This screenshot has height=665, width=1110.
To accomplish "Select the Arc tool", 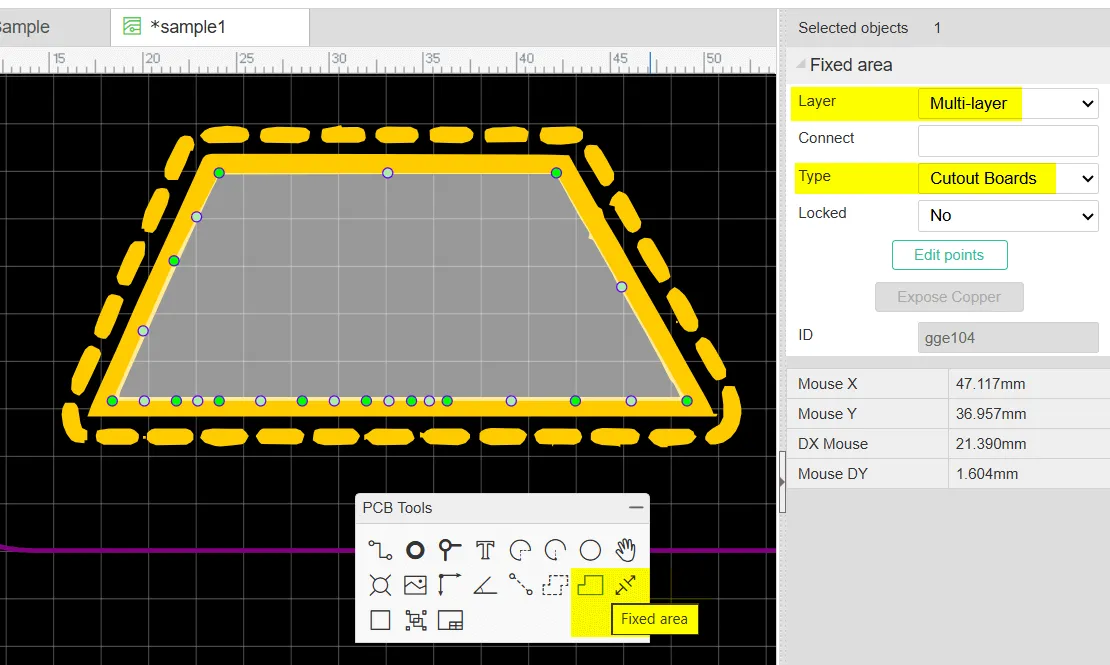I will (519, 549).
